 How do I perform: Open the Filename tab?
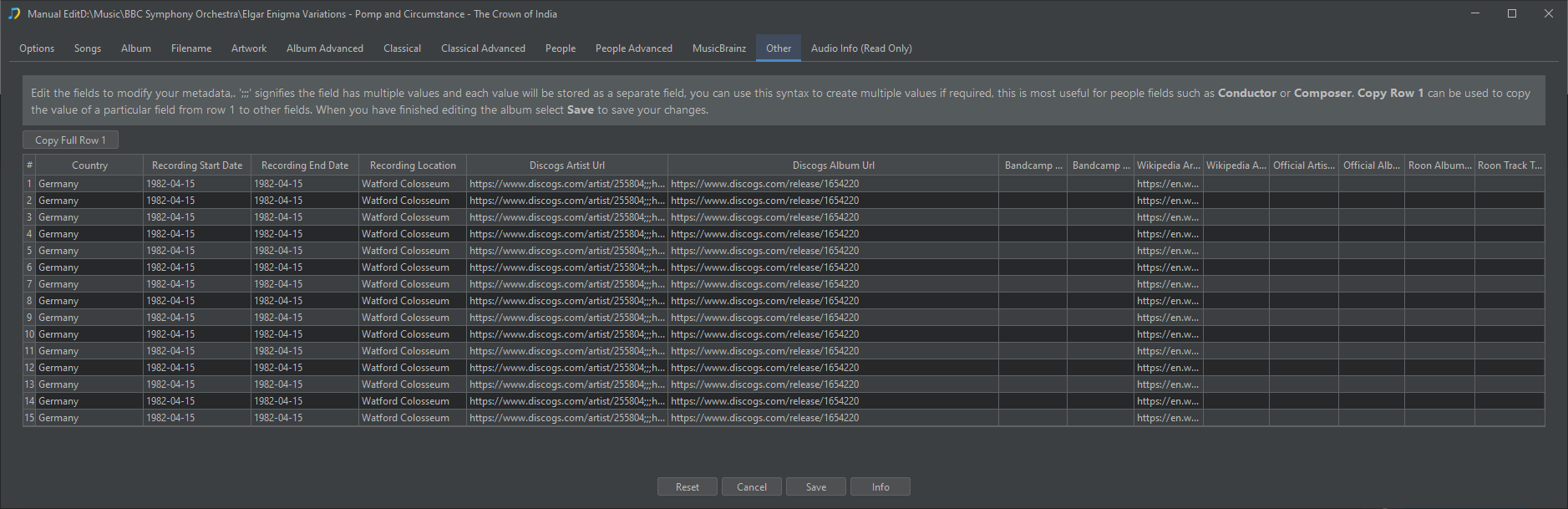[191, 48]
